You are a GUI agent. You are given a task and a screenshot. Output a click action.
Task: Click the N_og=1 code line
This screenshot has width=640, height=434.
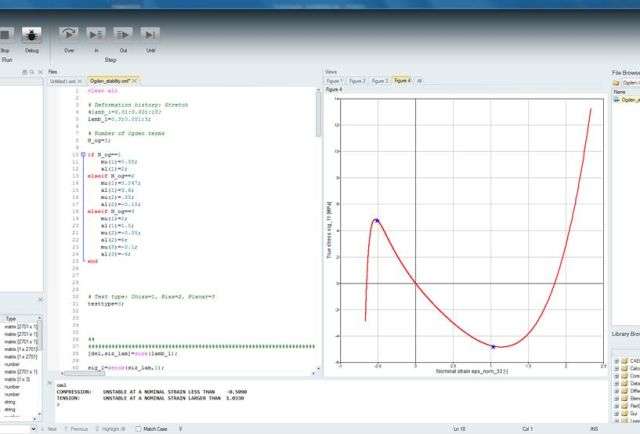tap(99, 140)
